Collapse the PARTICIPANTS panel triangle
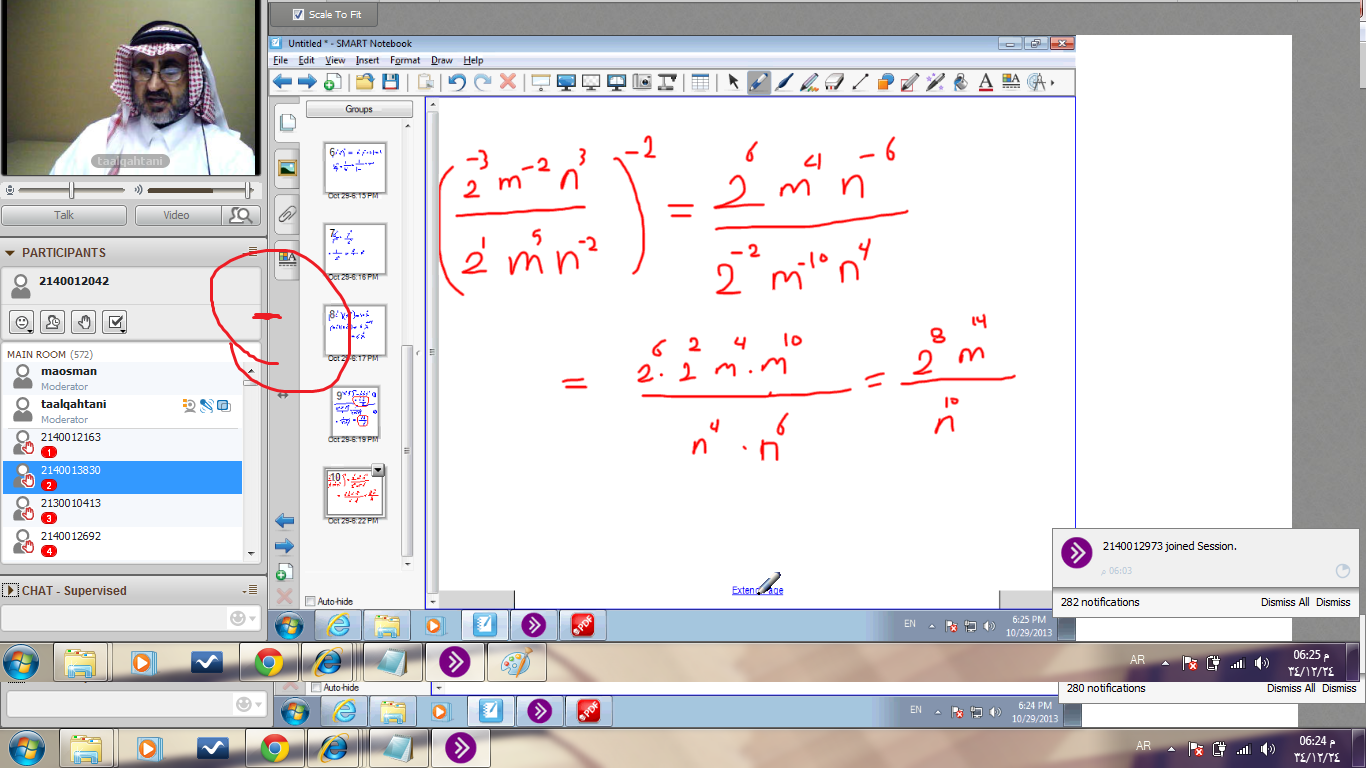1366x768 pixels. [x=11, y=253]
